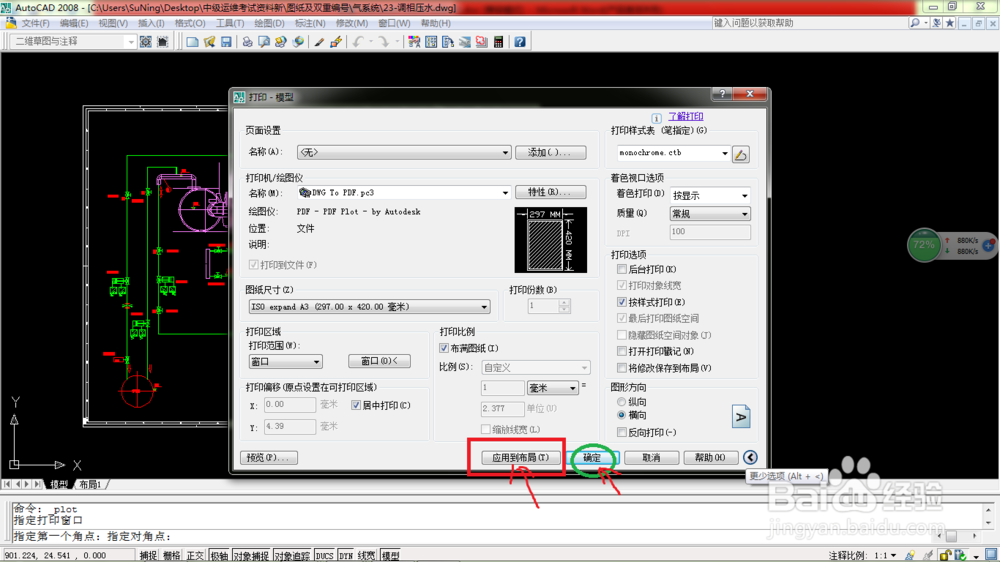Viewport: 1000px width, 562px height.
Task: Open the 着色打印 按显示 dropdown
Action: (x=710, y=196)
